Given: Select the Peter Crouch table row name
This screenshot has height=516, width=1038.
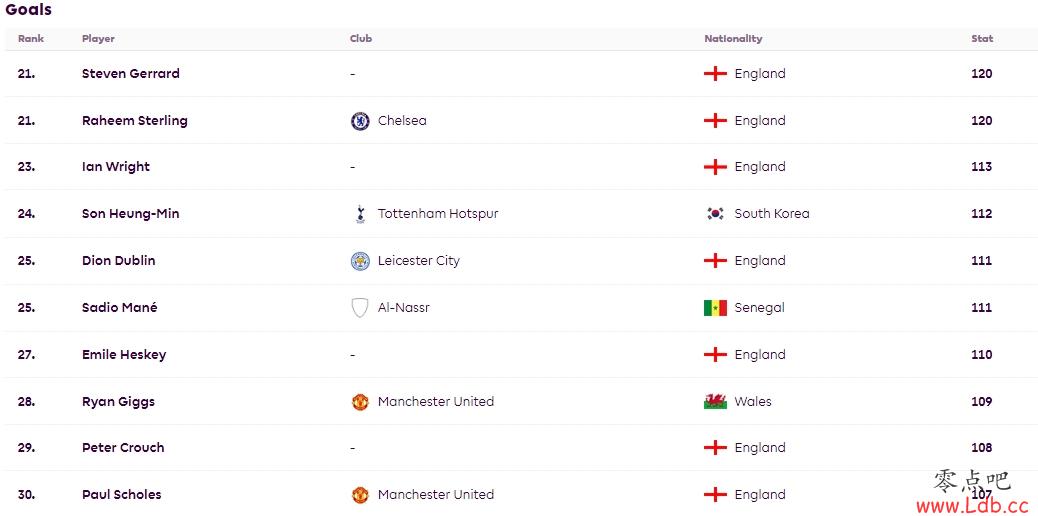Looking at the screenshot, I should click(122, 448).
